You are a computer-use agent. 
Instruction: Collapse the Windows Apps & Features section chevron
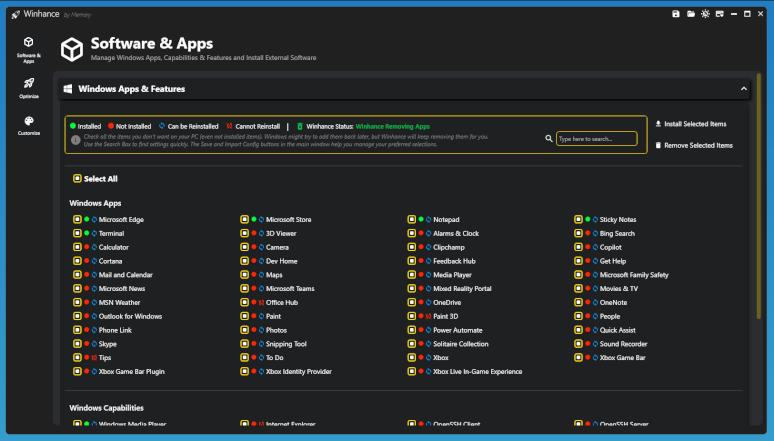pos(743,89)
